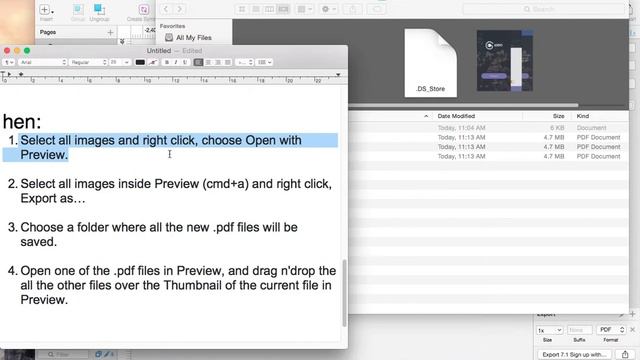Screen dimensions: 640x360
Task: Click the Finder Edit Tags button
Action: coord(376,9)
